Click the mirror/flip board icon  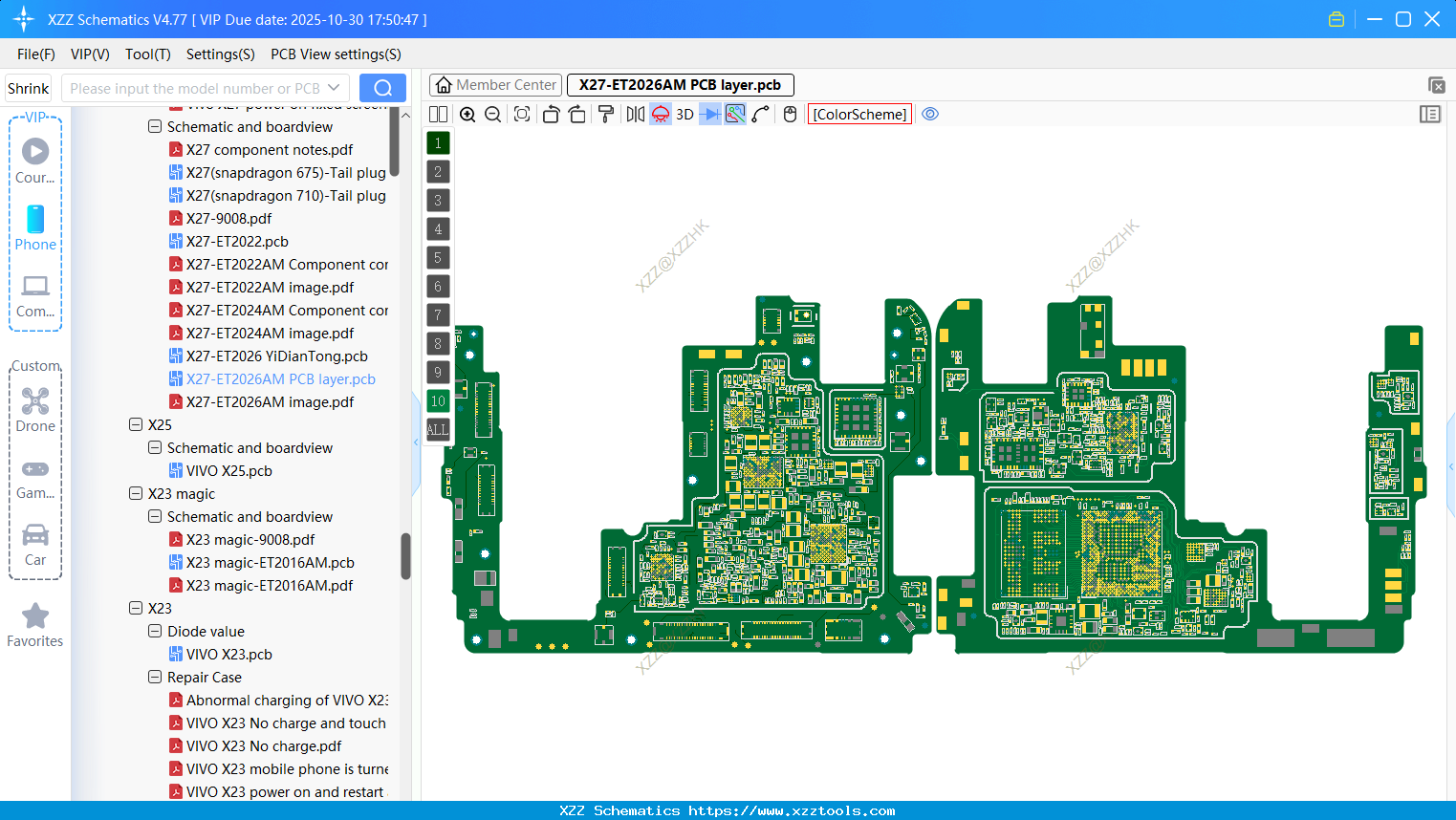[633, 114]
